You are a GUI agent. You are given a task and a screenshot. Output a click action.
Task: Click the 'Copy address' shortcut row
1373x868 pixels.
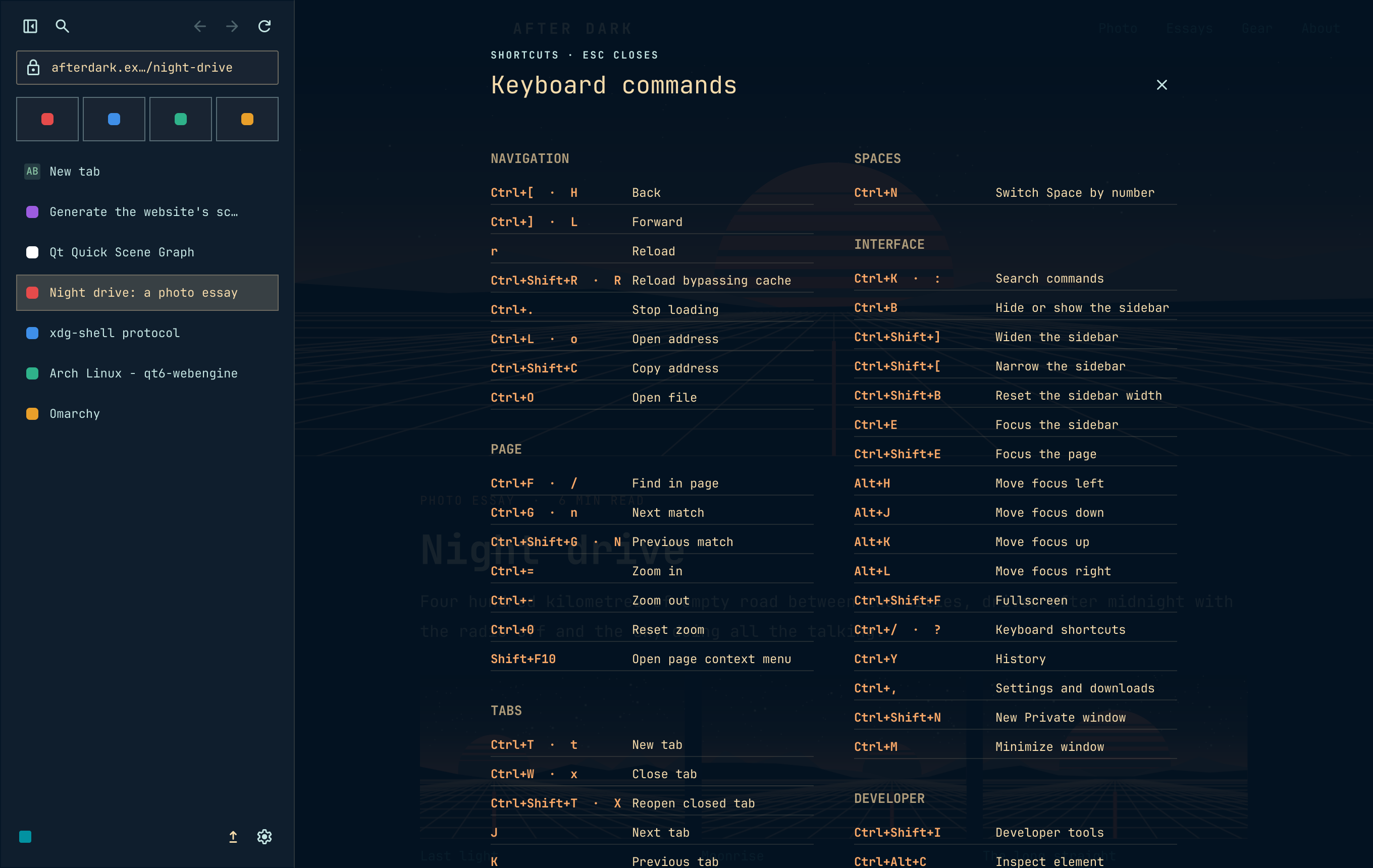652,368
